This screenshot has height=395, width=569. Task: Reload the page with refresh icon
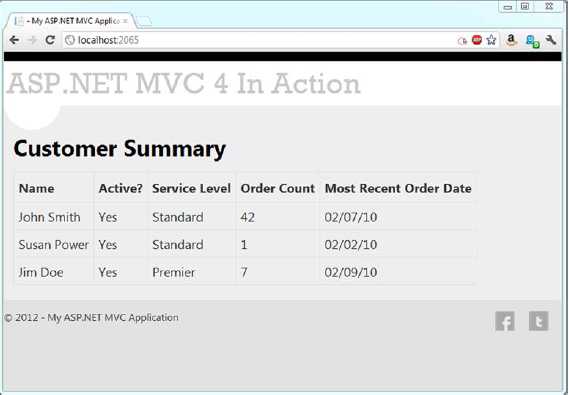(x=50, y=40)
